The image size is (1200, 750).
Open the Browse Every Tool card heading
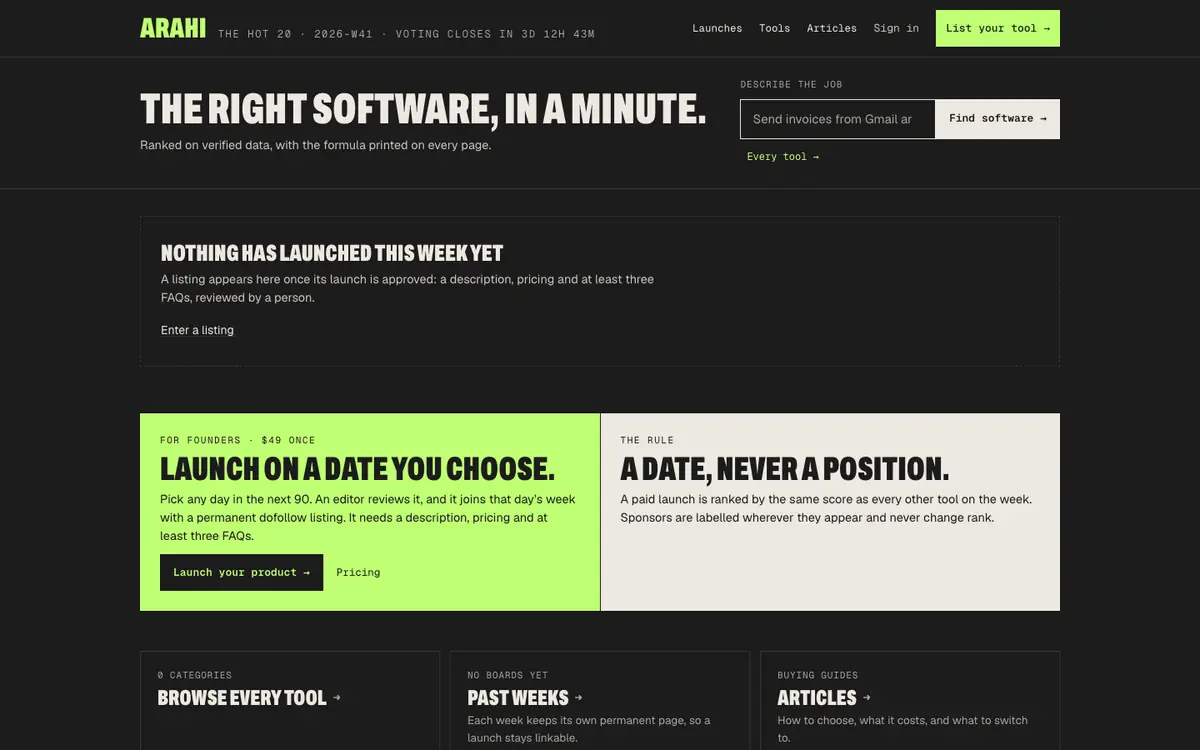click(249, 698)
